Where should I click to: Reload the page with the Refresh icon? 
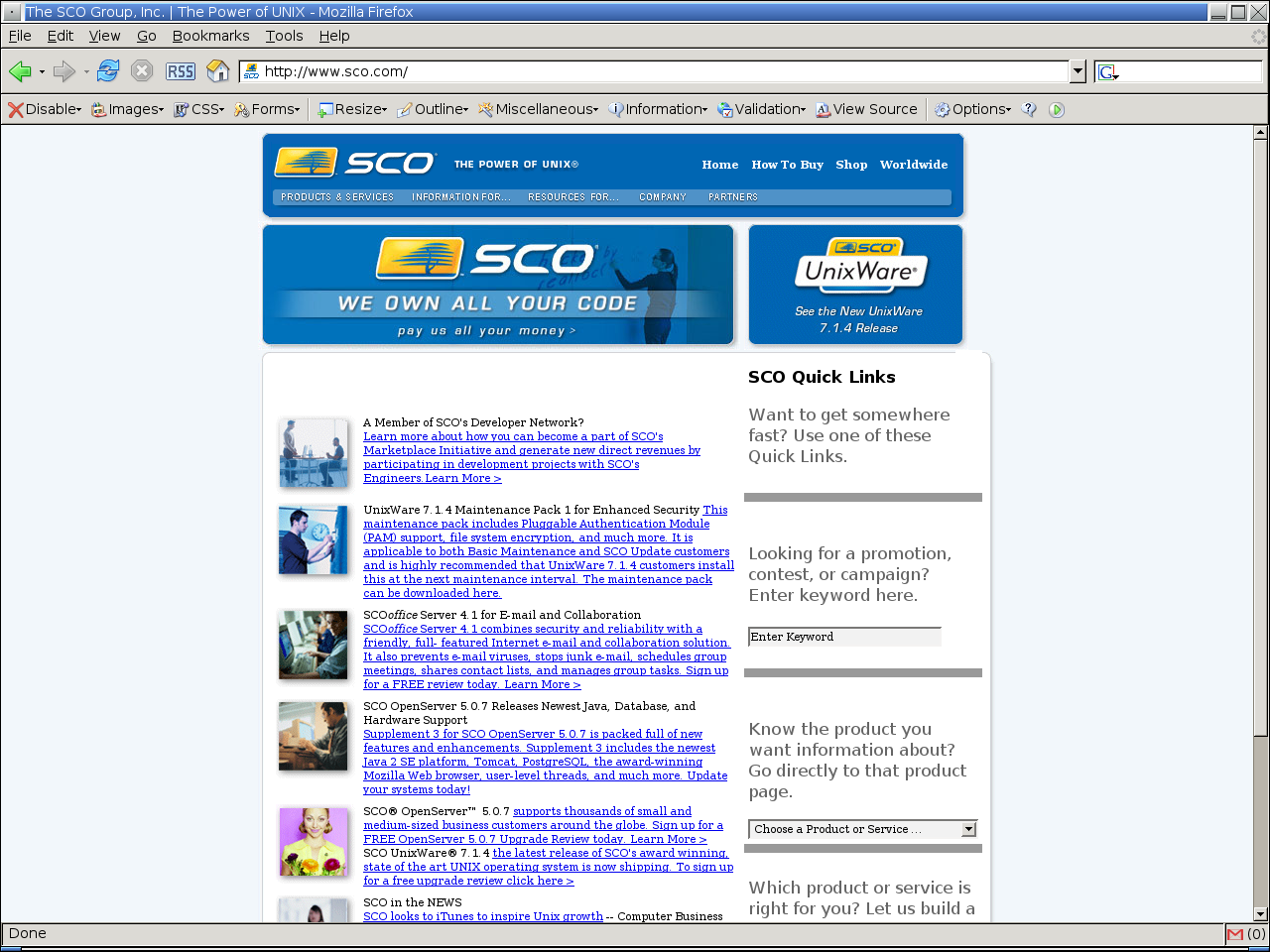[x=108, y=71]
